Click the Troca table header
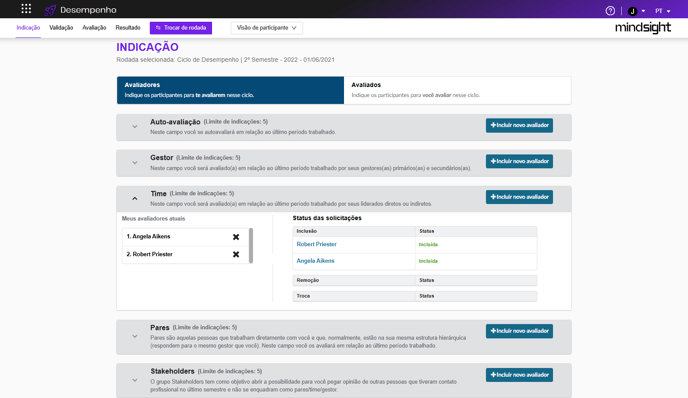 pos(354,296)
